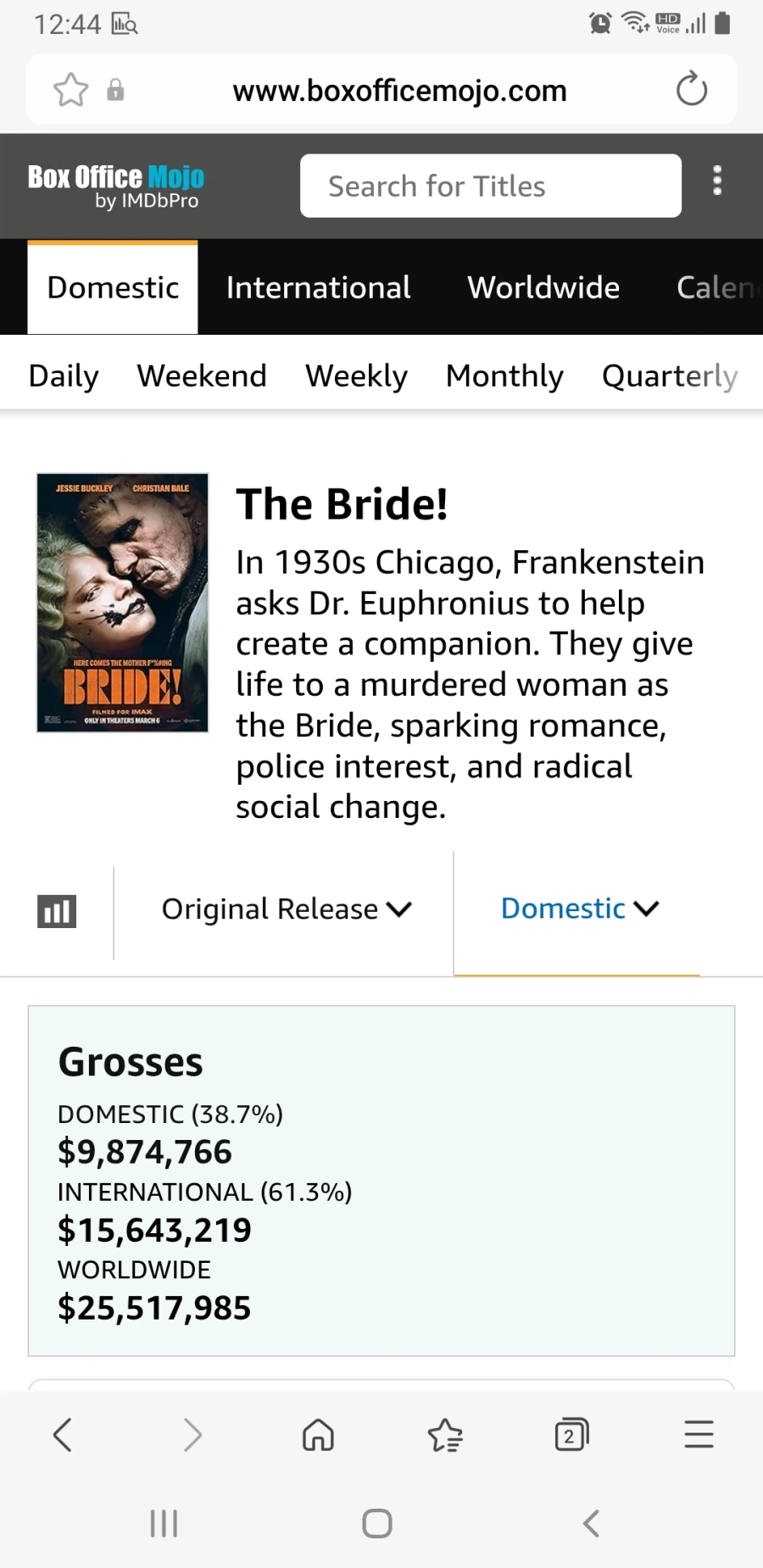Screen dimensions: 763x1568
Task: Expand the Domestic region dropdown
Action: coord(580,909)
